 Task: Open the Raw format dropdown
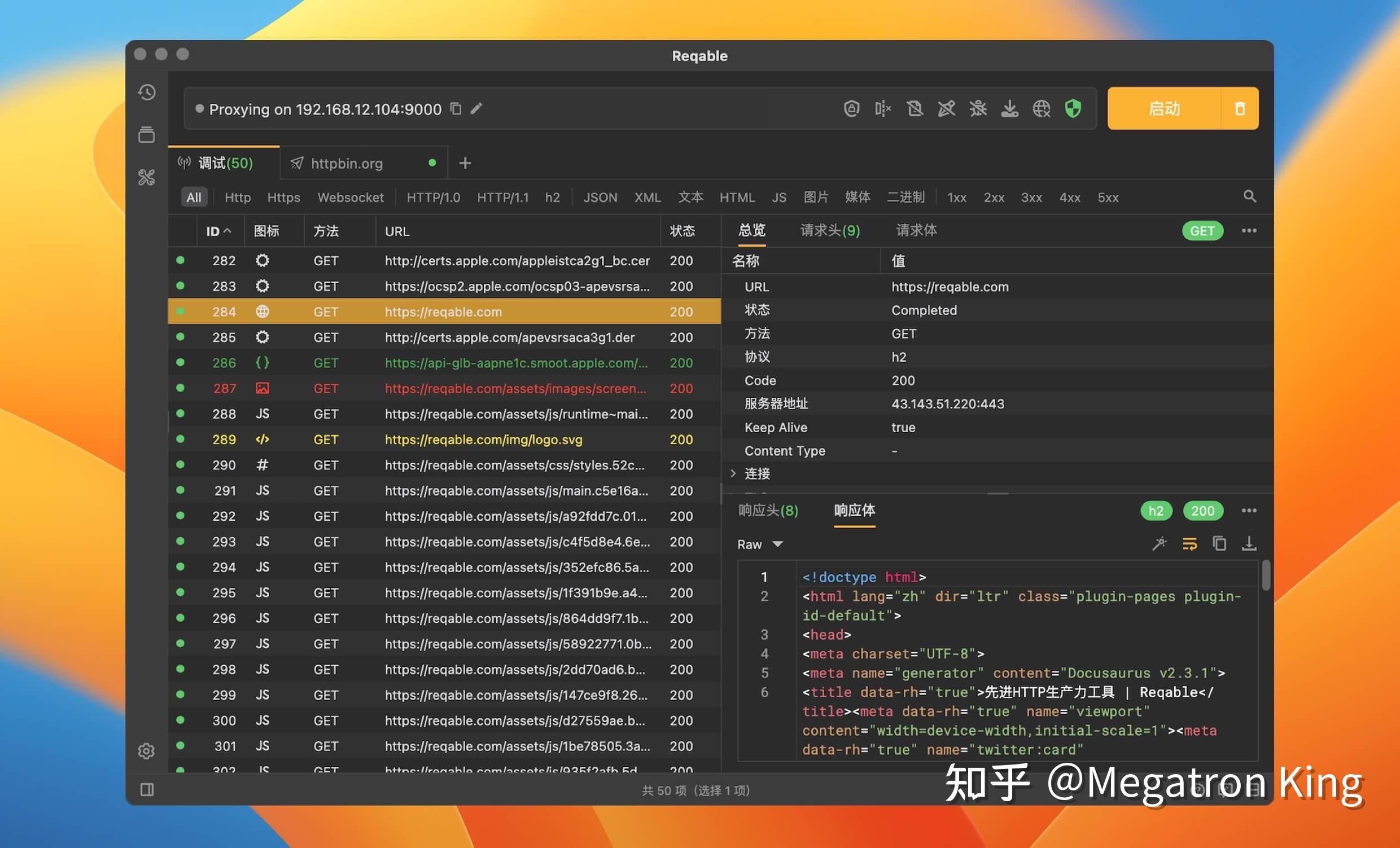tap(760, 543)
